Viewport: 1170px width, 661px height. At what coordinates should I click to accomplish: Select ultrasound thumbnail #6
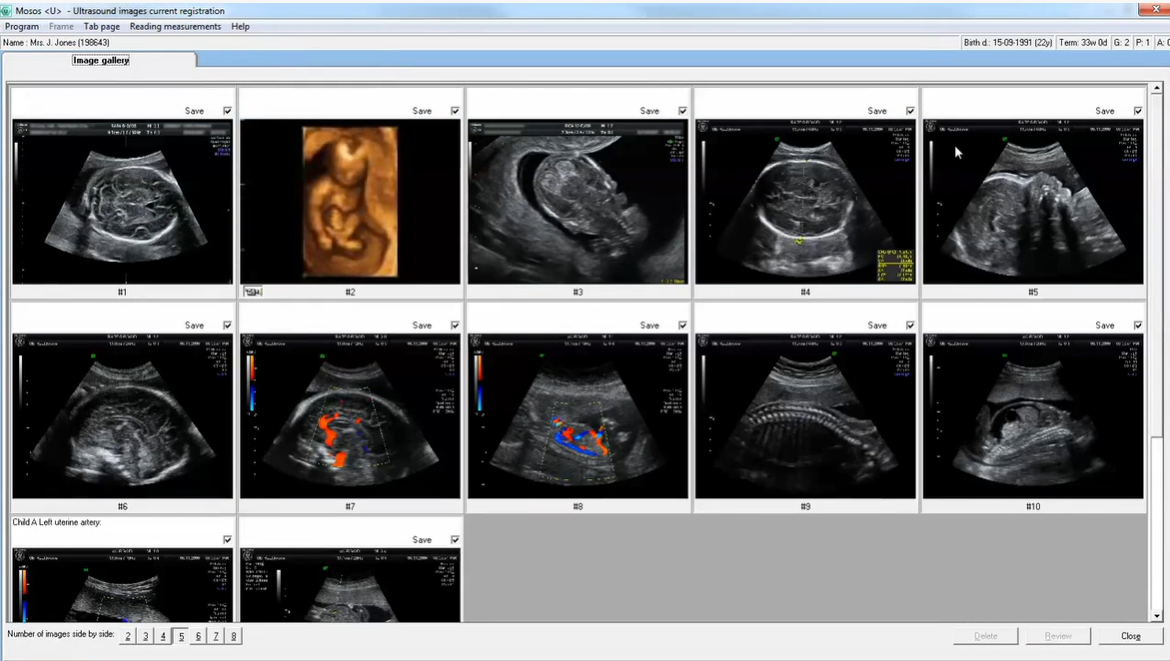click(122, 416)
